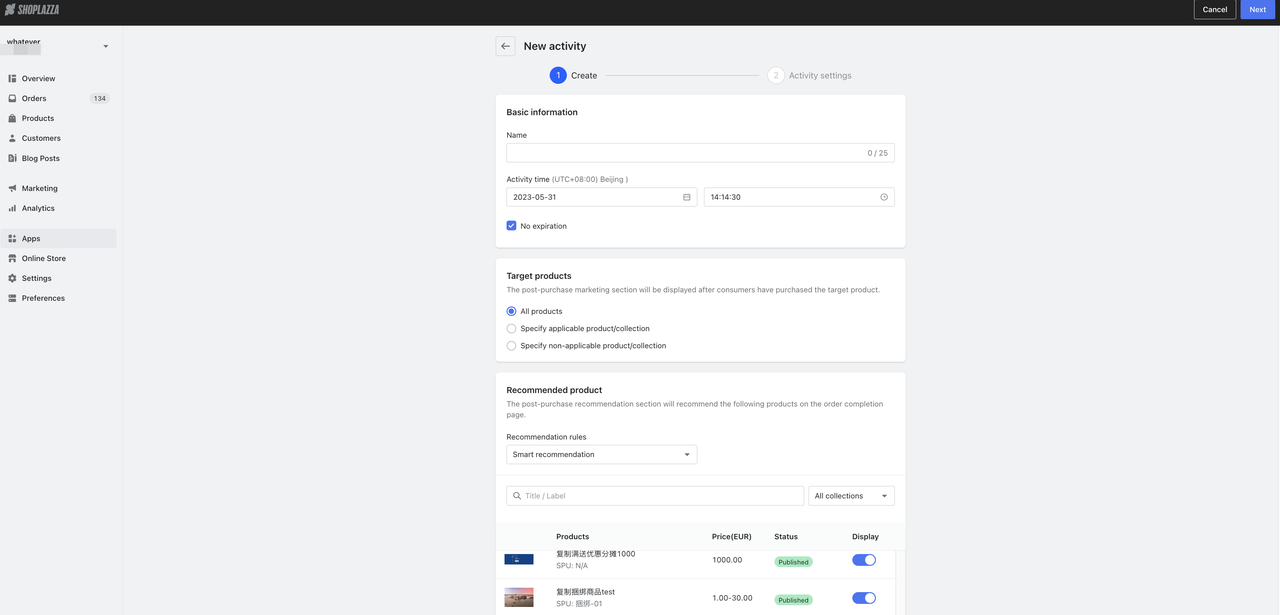Click the Next button
Image resolution: width=1280 pixels, height=615 pixels.
click(x=1258, y=10)
